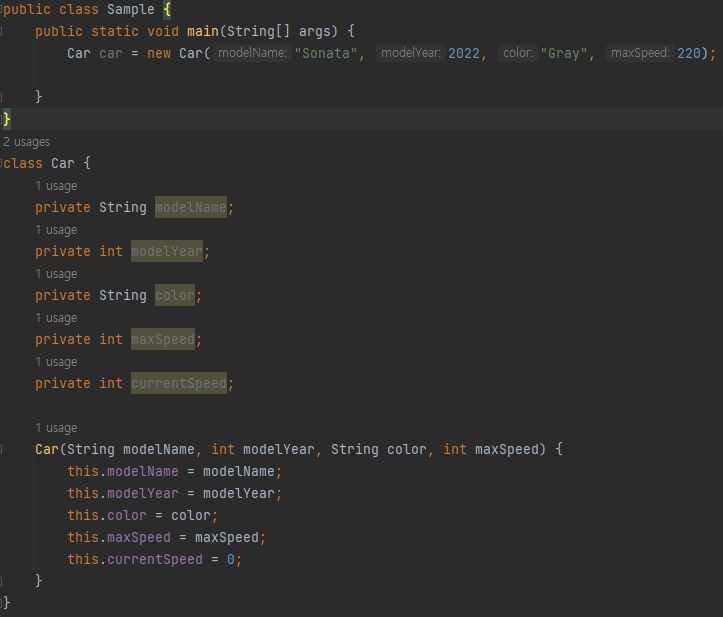Click this.color in the constructor body

[x=107, y=516]
